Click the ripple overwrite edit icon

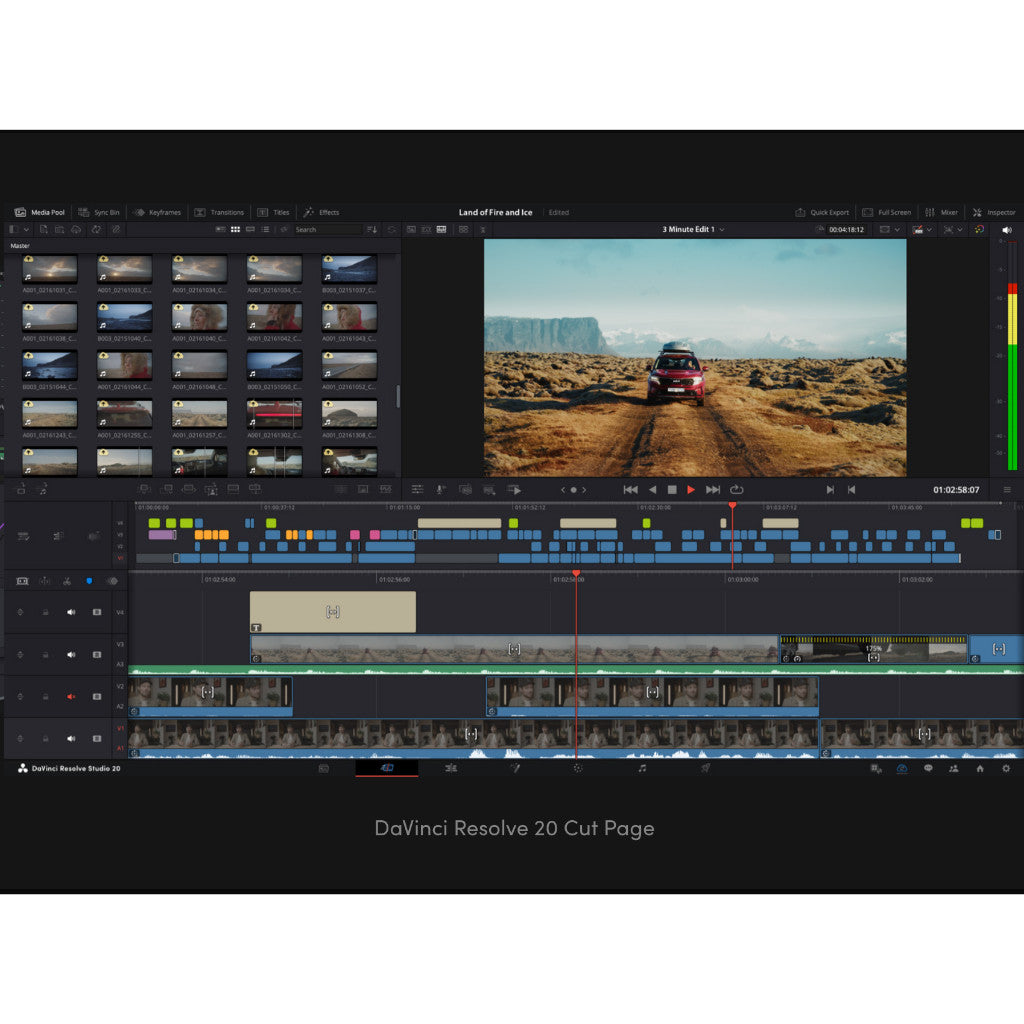[189, 489]
